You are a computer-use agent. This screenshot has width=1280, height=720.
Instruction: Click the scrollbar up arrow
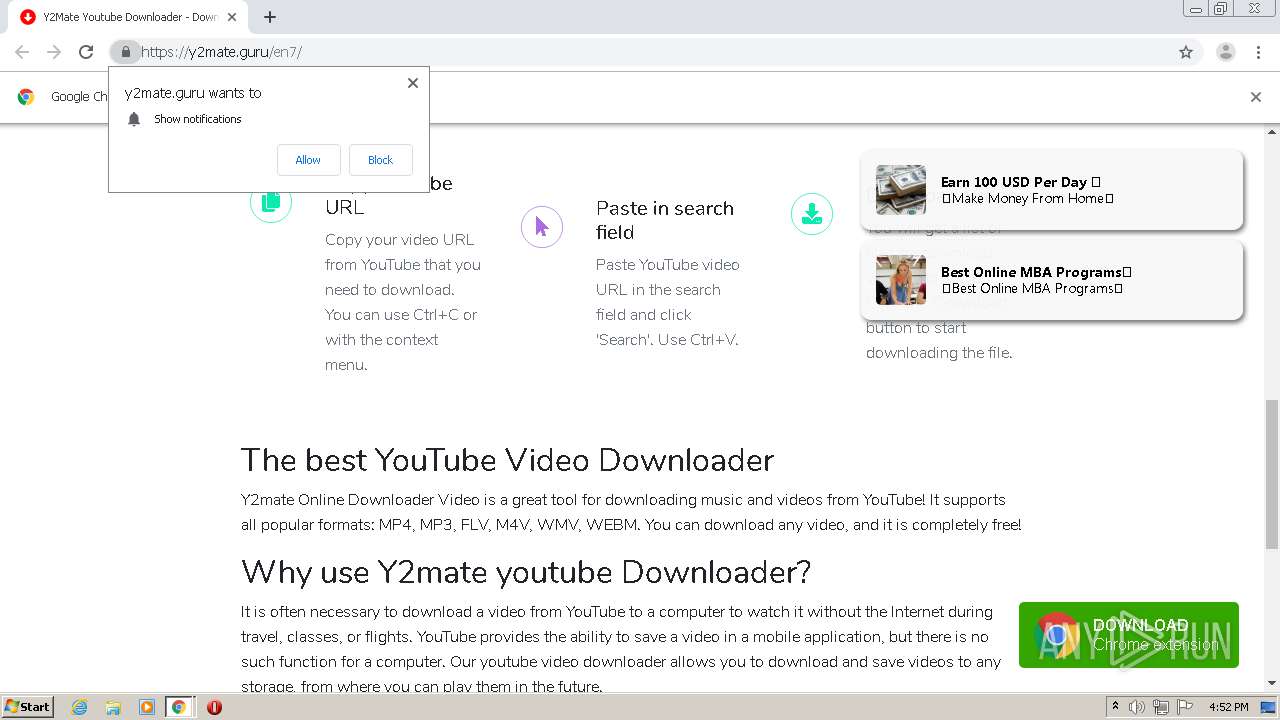point(1272,131)
